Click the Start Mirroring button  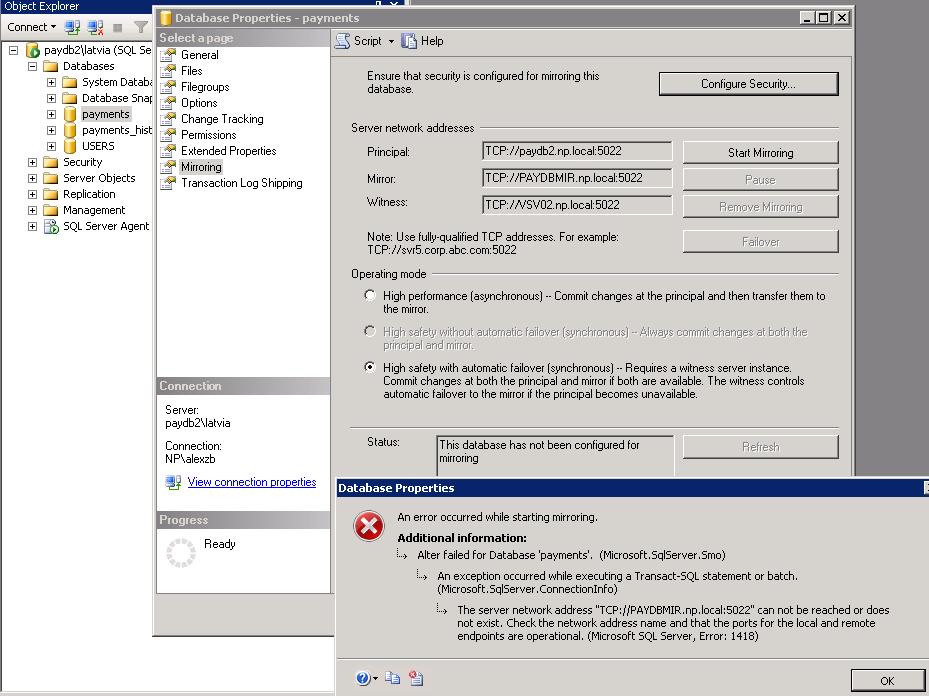click(760, 152)
